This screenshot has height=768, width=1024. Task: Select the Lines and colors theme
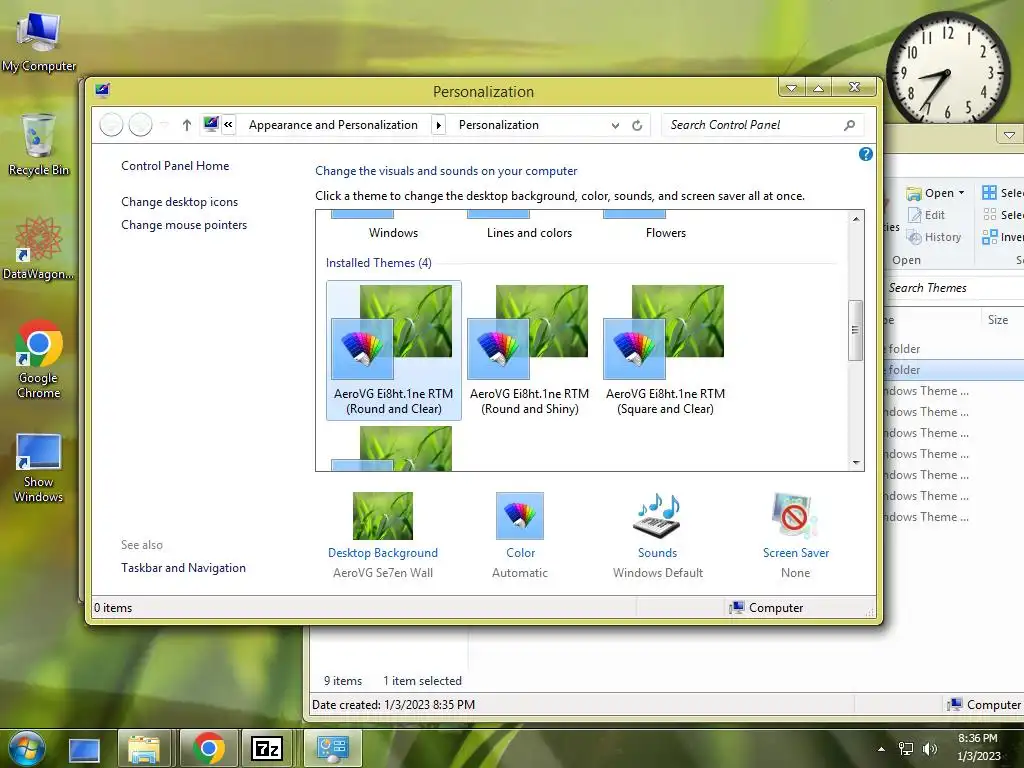click(x=530, y=225)
